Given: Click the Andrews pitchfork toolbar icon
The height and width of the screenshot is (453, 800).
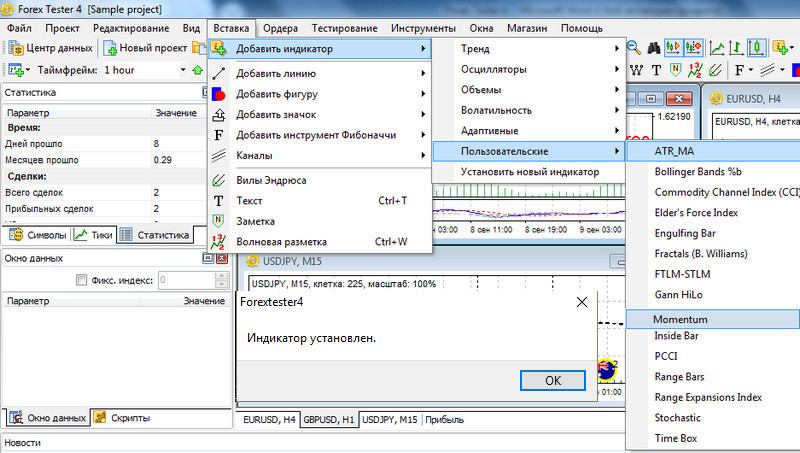Looking at the screenshot, I should point(715,70).
